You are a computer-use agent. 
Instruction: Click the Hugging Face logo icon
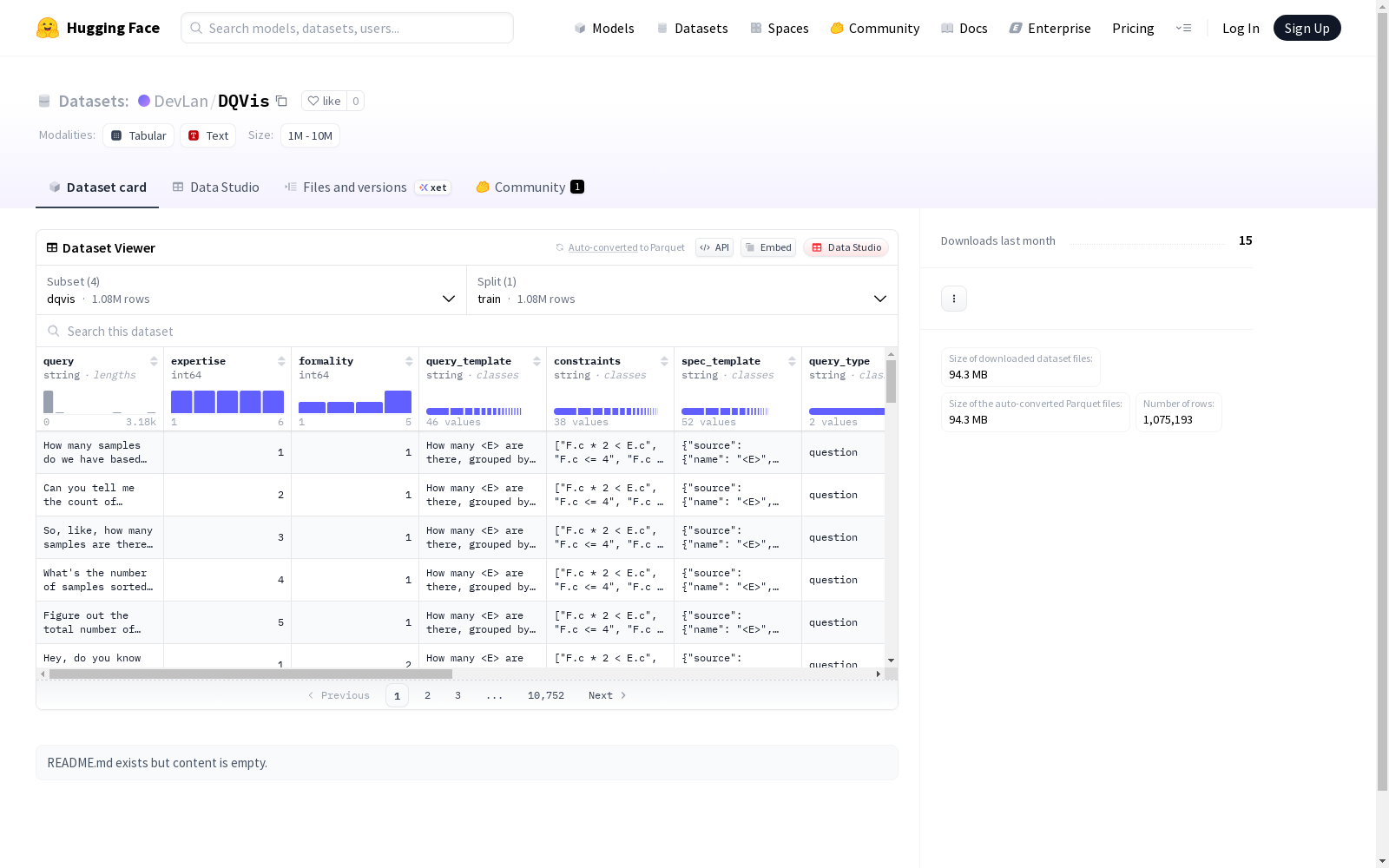tap(48, 28)
